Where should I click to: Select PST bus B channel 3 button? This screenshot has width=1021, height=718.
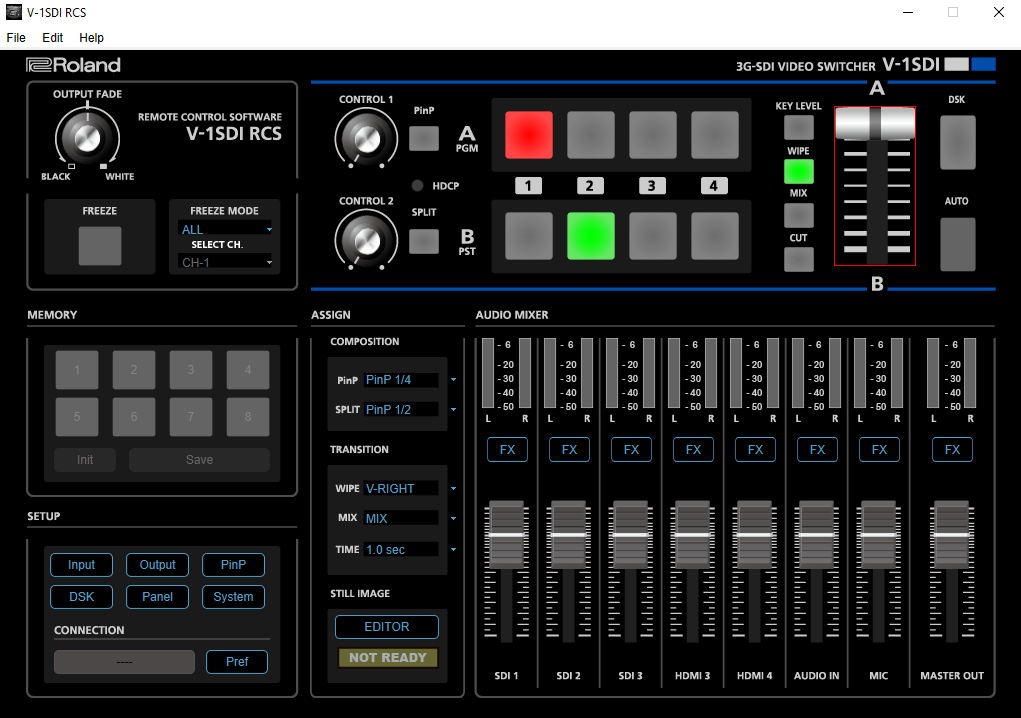[x=652, y=236]
